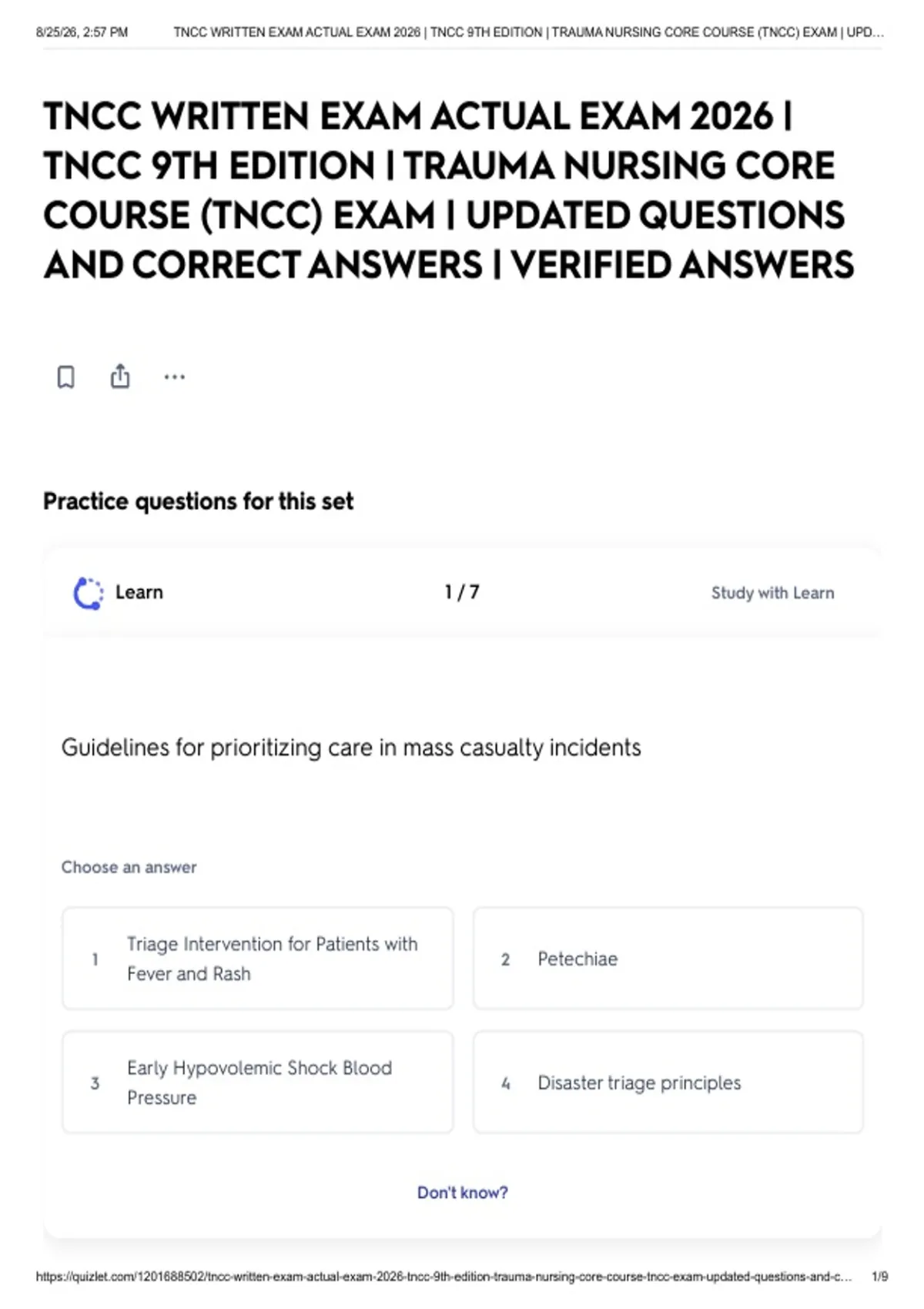Click the TNCC WRITTEN EXAM main title
The width and height of the screenshot is (924, 1309).
[449, 190]
